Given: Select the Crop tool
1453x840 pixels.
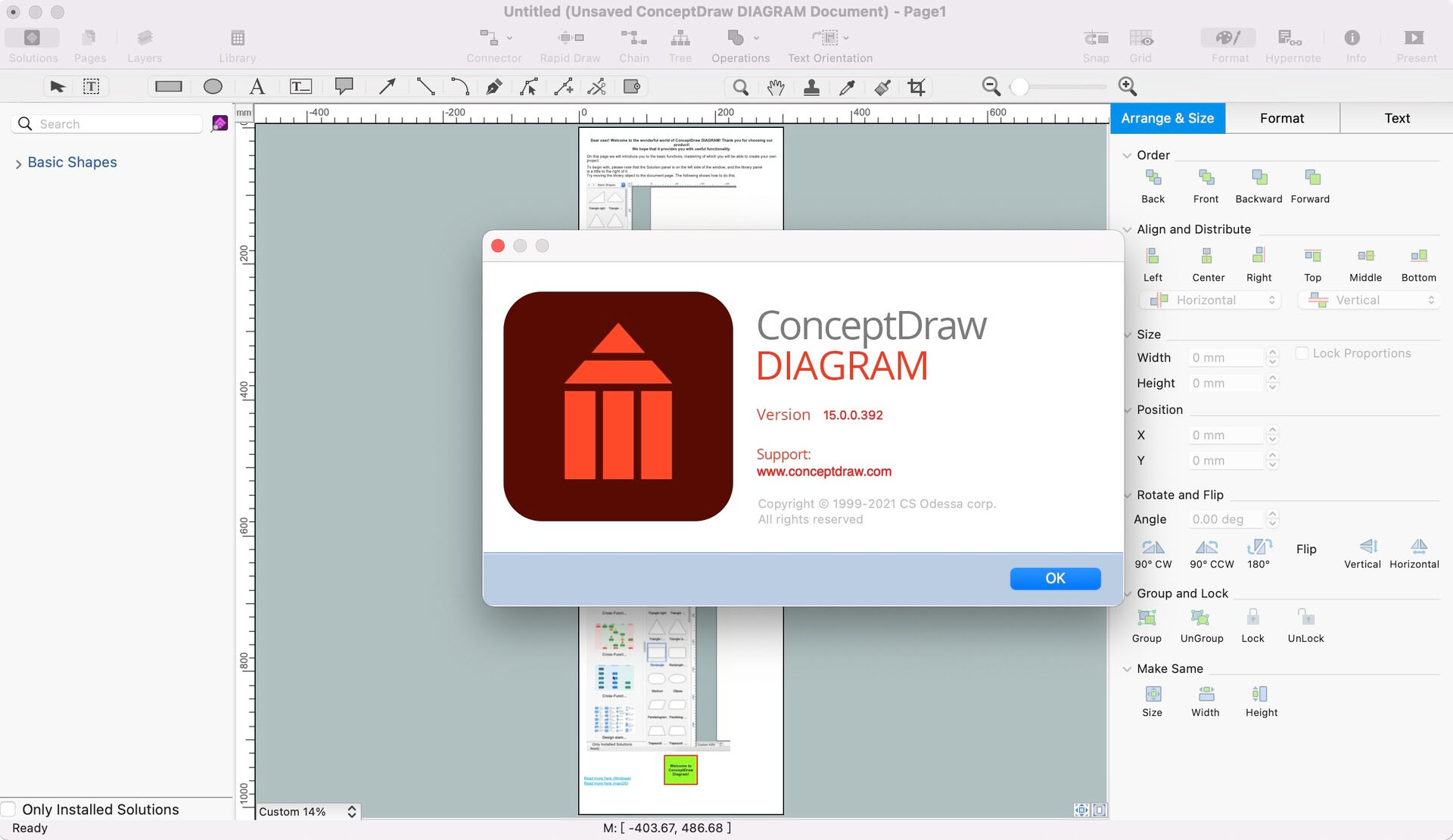Looking at the screenshot, I should pyautogui.click(x=916, y=87).
